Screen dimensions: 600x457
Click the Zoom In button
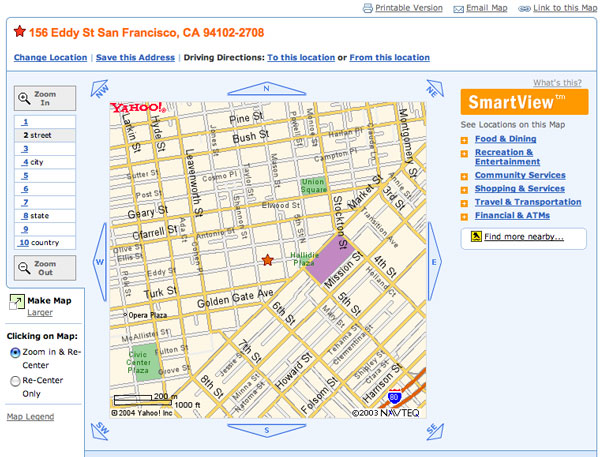click(x=45, y=98)
